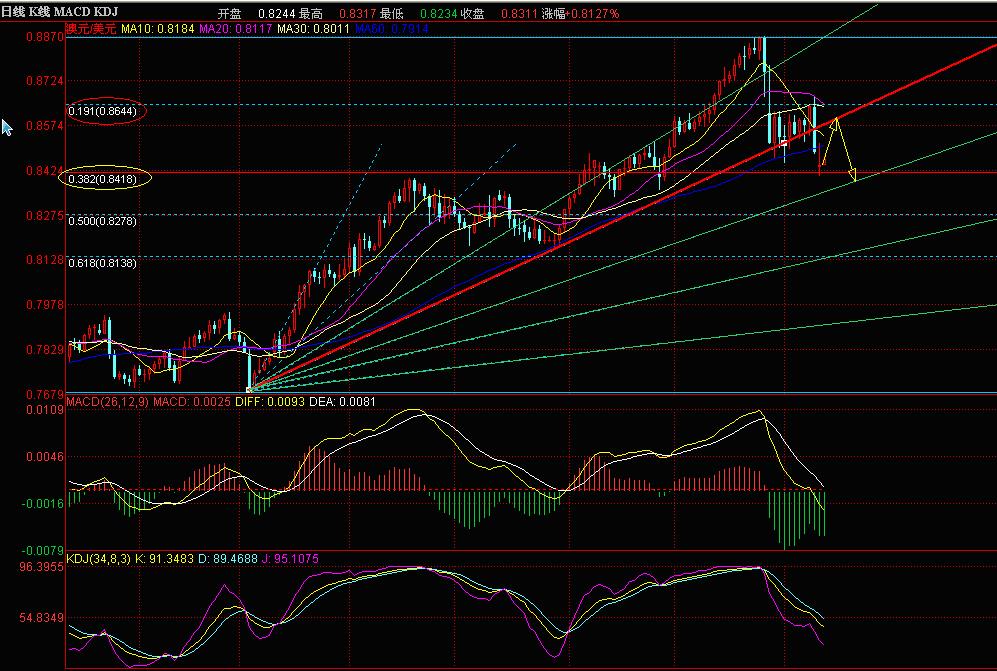The height and width of the screenshot is (671, 997).
Task: Click the J: 95.1075 value
Action: pos(291,559)
